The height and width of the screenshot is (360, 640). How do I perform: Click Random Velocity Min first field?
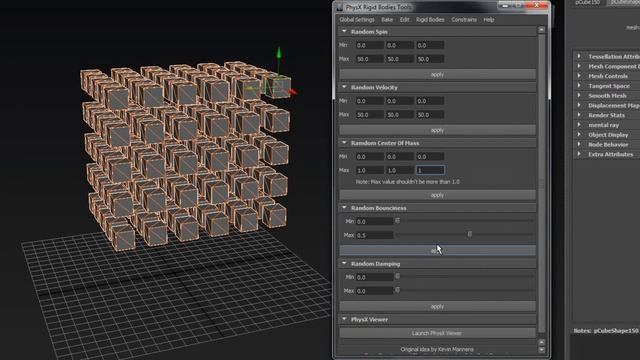pos(369,101)
